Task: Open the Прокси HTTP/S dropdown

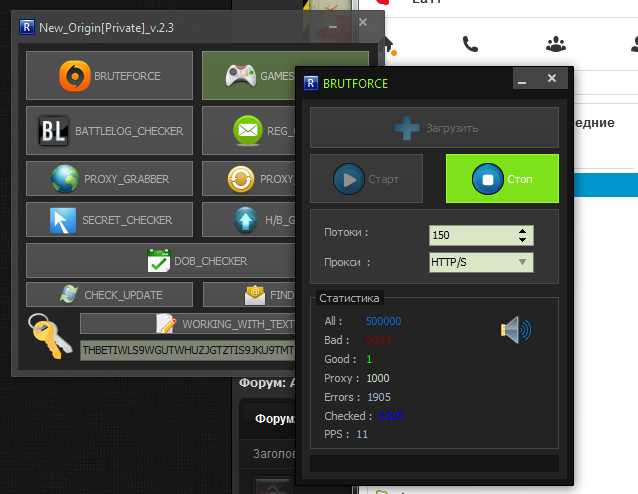Action: [481, 262]
